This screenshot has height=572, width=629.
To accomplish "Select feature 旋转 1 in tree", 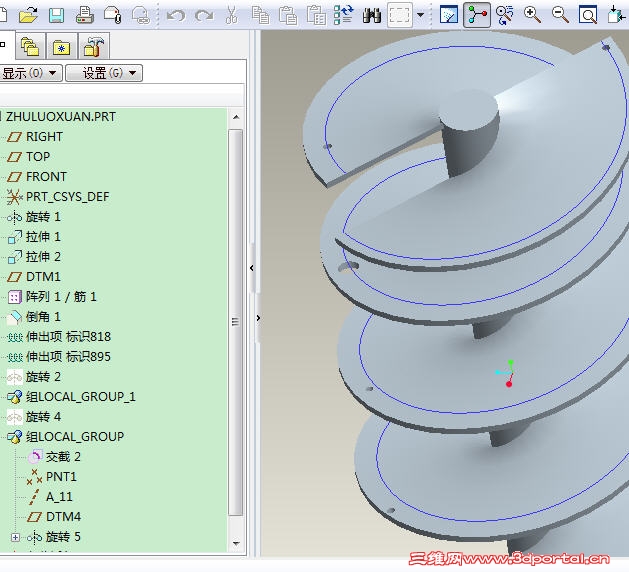I will click(43, 217).
